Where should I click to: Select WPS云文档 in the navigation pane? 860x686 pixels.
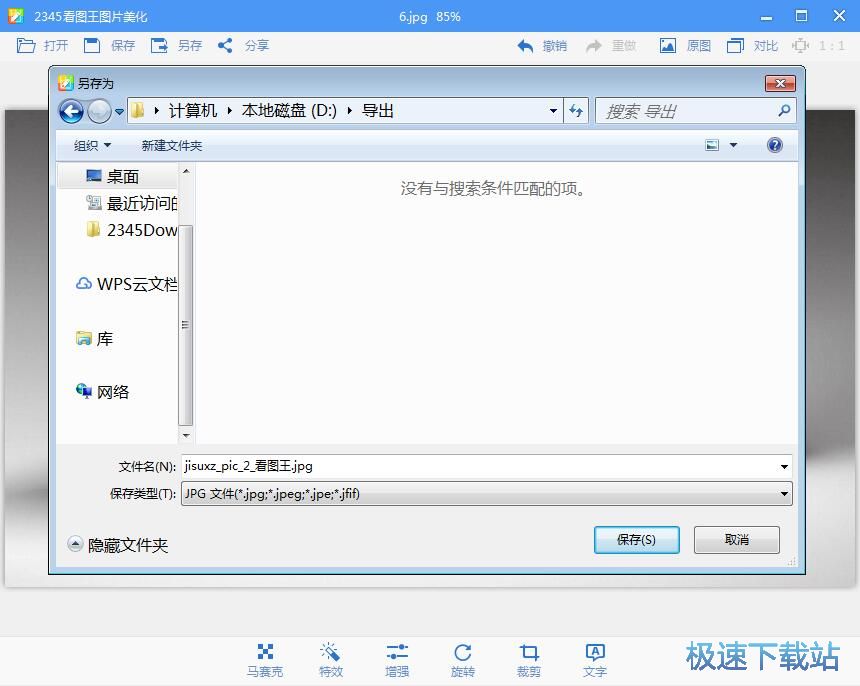click(x=126, y=284)
